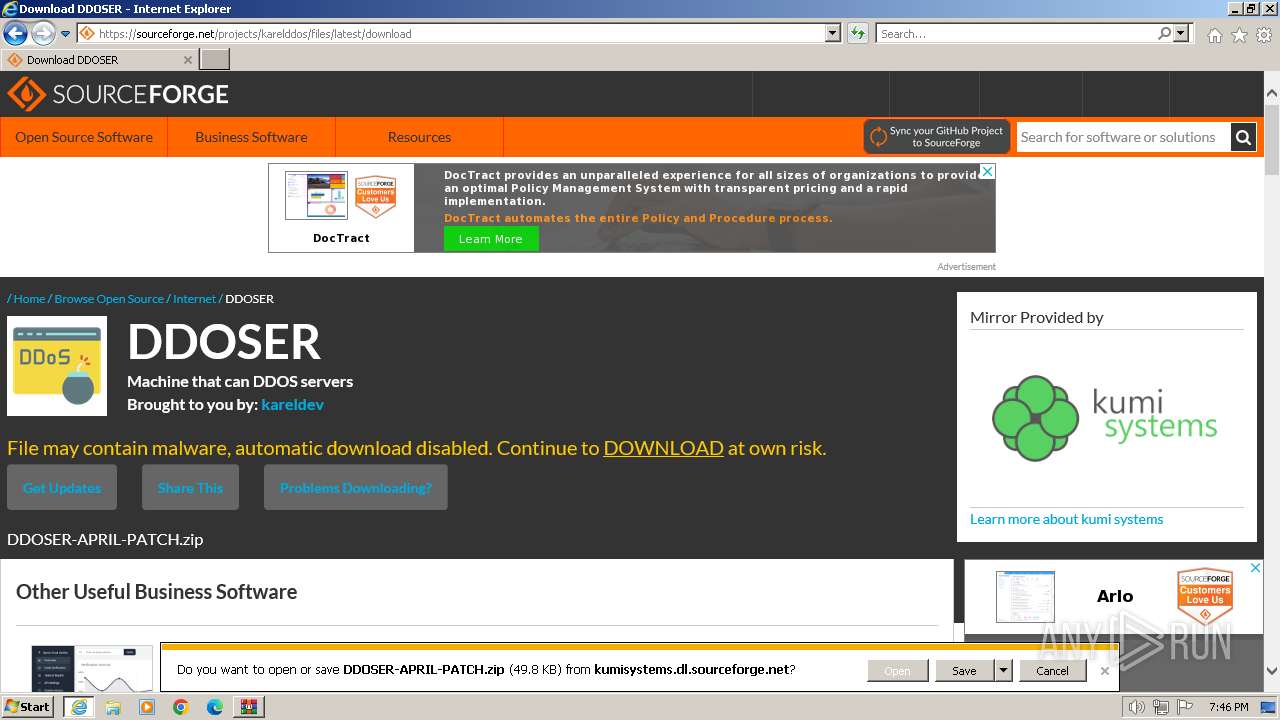Dismiss the download notification bar
This screenshot has height=720, width=1280.
tap(1105, 671)
